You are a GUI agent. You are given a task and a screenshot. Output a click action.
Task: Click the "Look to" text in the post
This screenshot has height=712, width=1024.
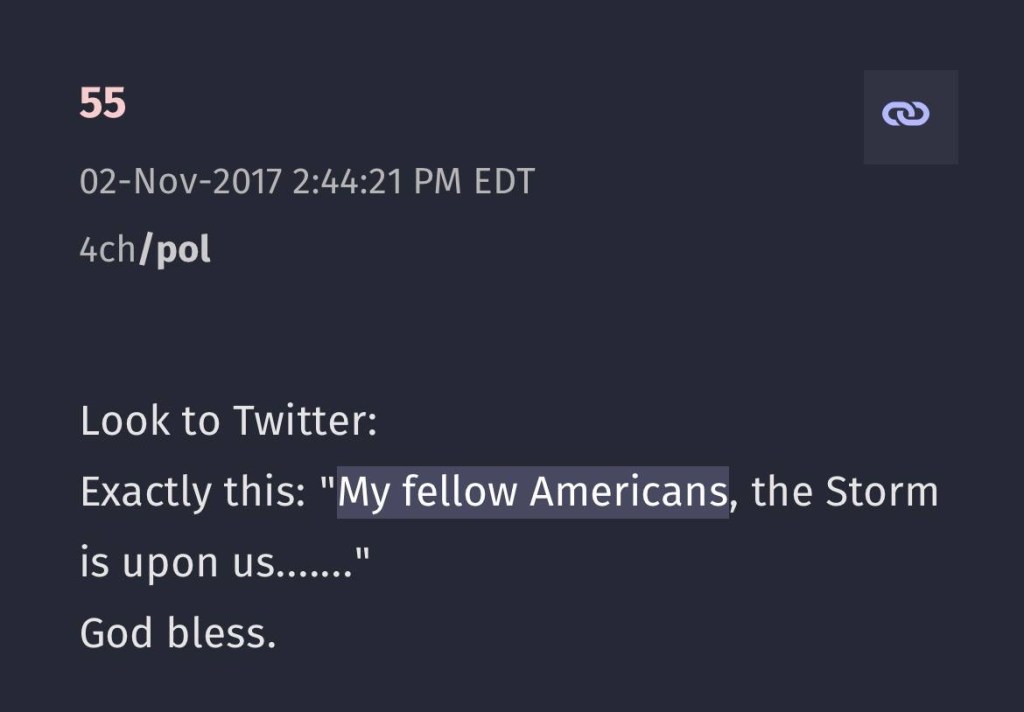click(150, 421)
